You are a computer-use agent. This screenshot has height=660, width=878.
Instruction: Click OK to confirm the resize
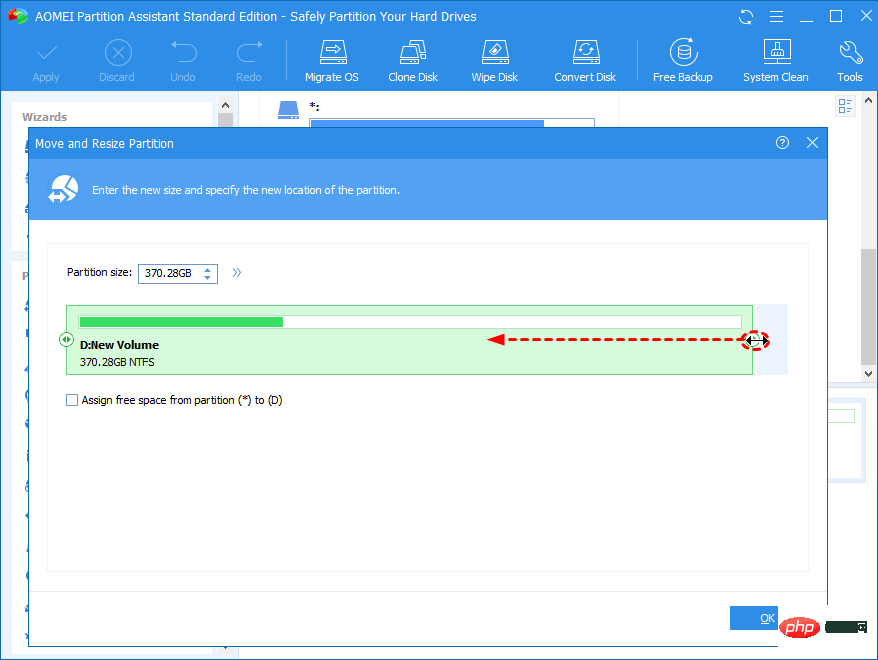click(x=766, y=618)
